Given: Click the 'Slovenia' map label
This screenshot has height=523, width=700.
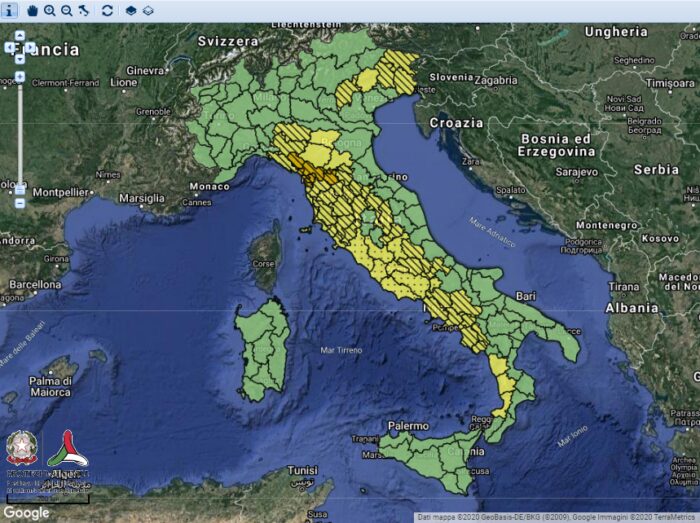Looking at the screenshot, I should point(451,77).
